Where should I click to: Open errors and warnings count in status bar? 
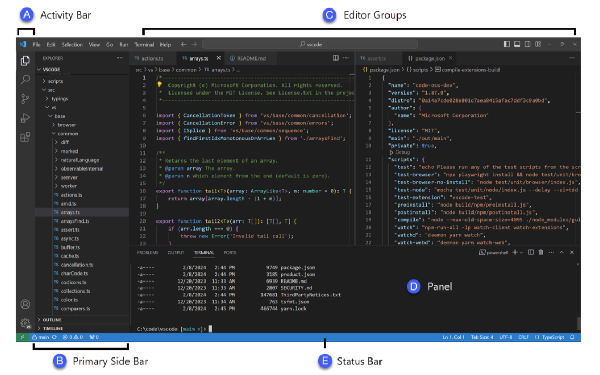73,337
